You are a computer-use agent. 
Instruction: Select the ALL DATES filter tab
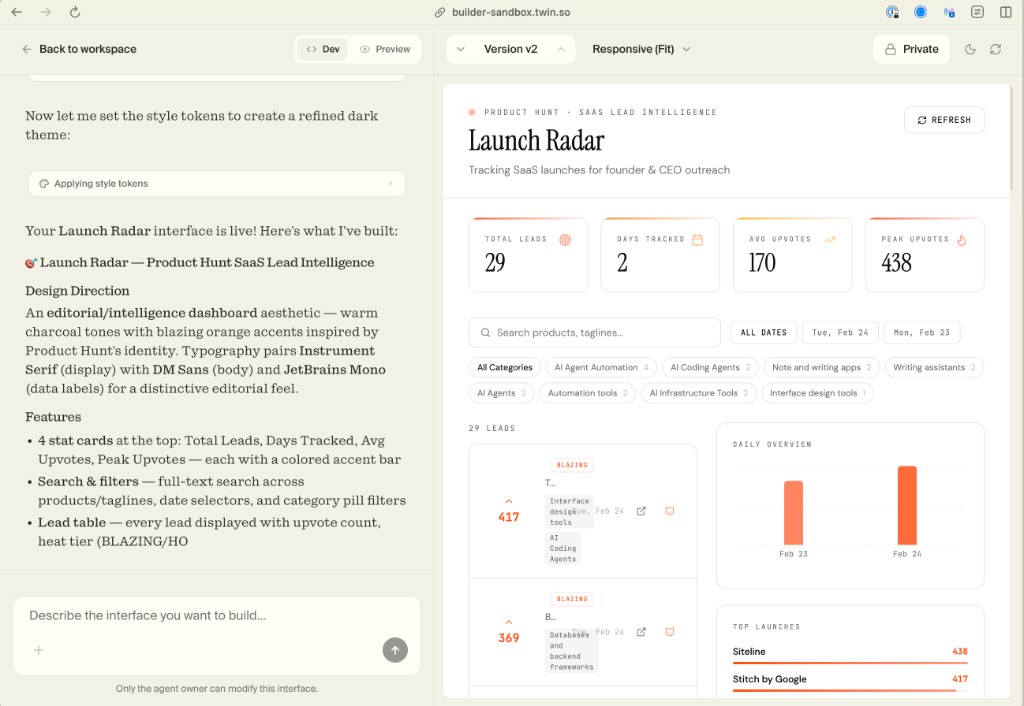pyautogui.click(x=763, y=332)
